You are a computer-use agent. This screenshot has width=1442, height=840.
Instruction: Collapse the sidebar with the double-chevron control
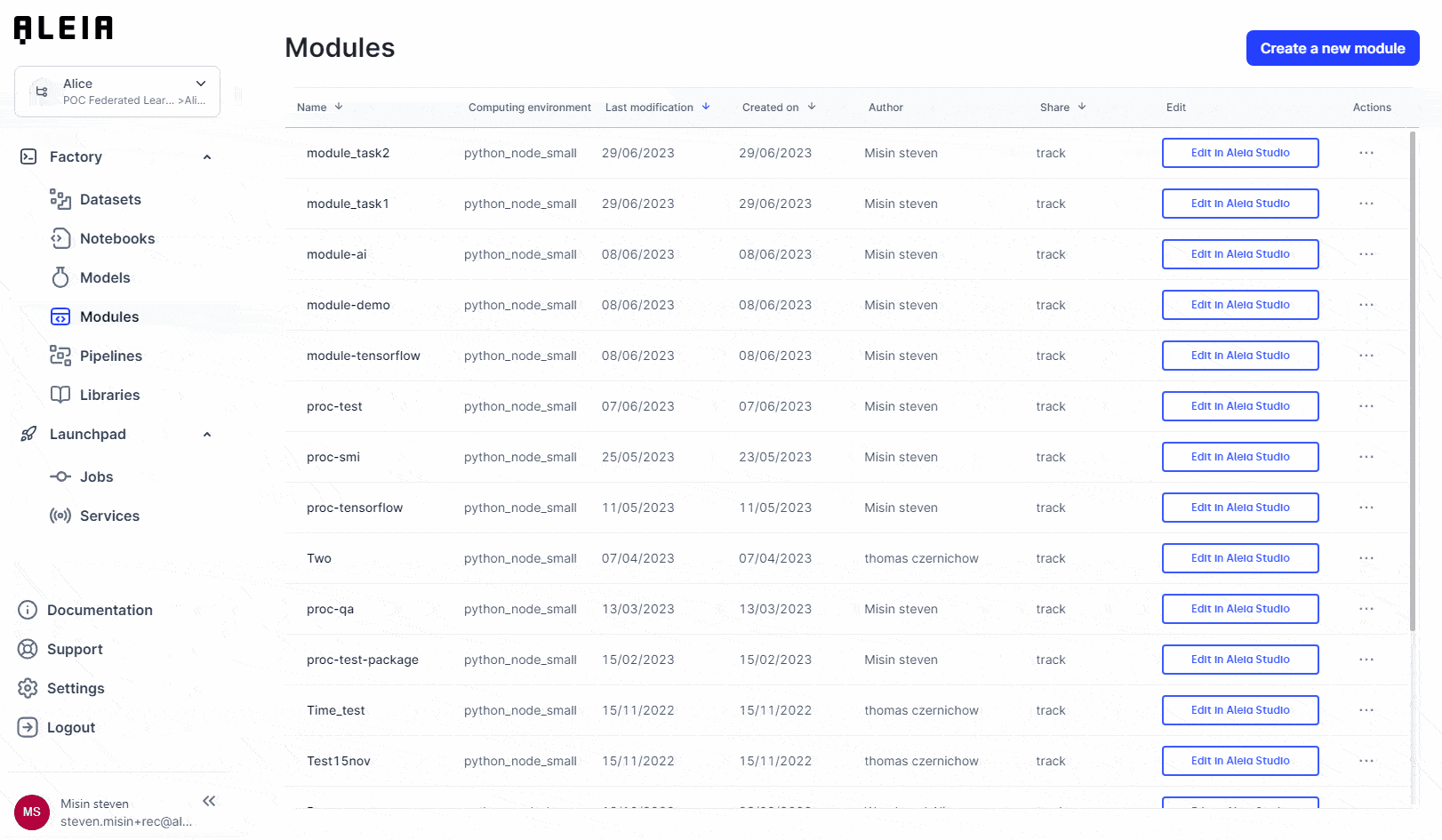click(x=210, y=801)
